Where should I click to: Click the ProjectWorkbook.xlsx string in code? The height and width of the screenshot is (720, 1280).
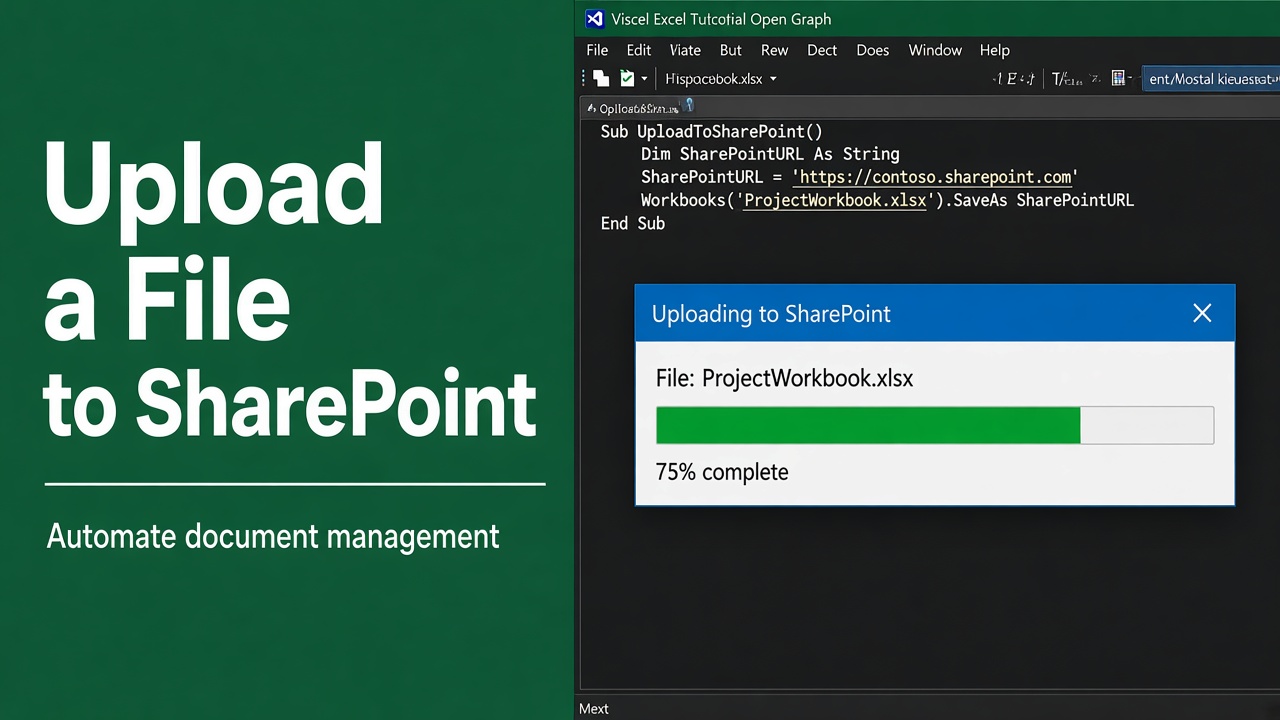pos(835,200)
